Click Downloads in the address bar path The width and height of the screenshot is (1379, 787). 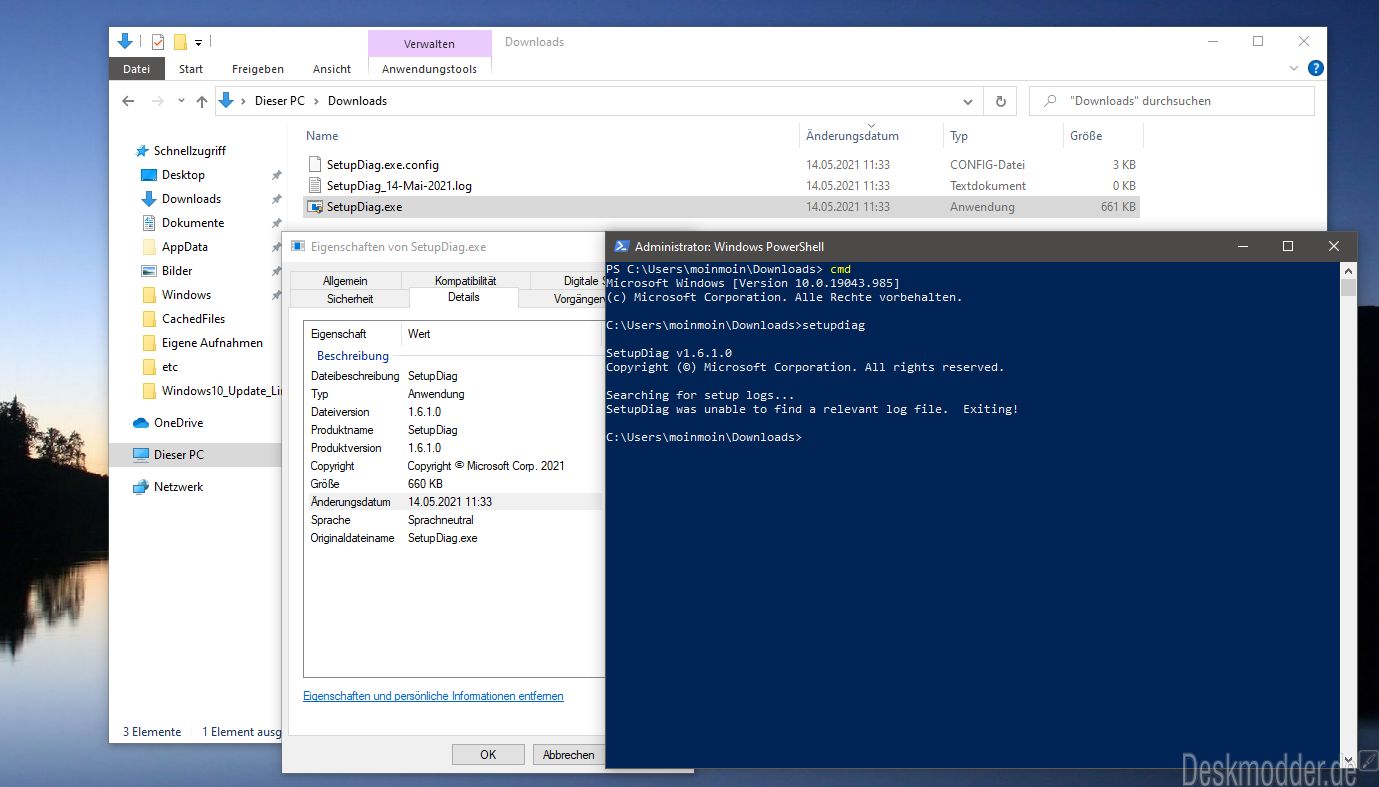(357, 101)
